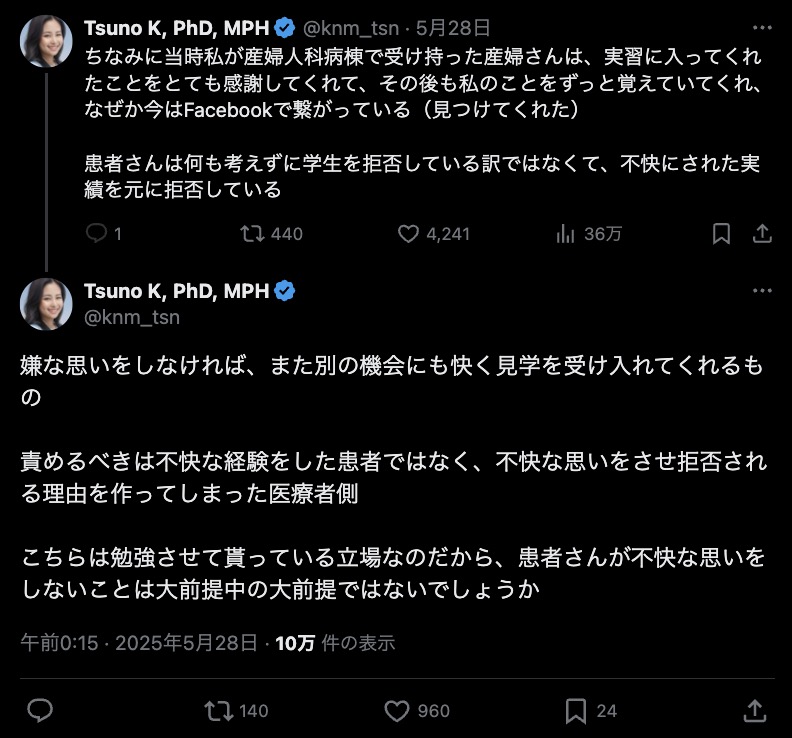Like the main tweet with 960 likes
This screenshot has height=738, width=792.
pyautogui.click(x=397, y=711)
